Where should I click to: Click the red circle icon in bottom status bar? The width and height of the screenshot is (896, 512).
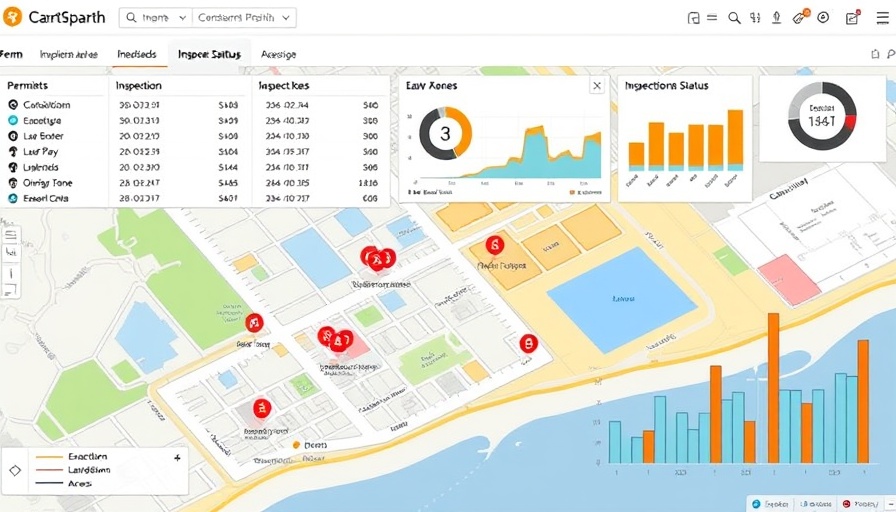coord(846,504)
